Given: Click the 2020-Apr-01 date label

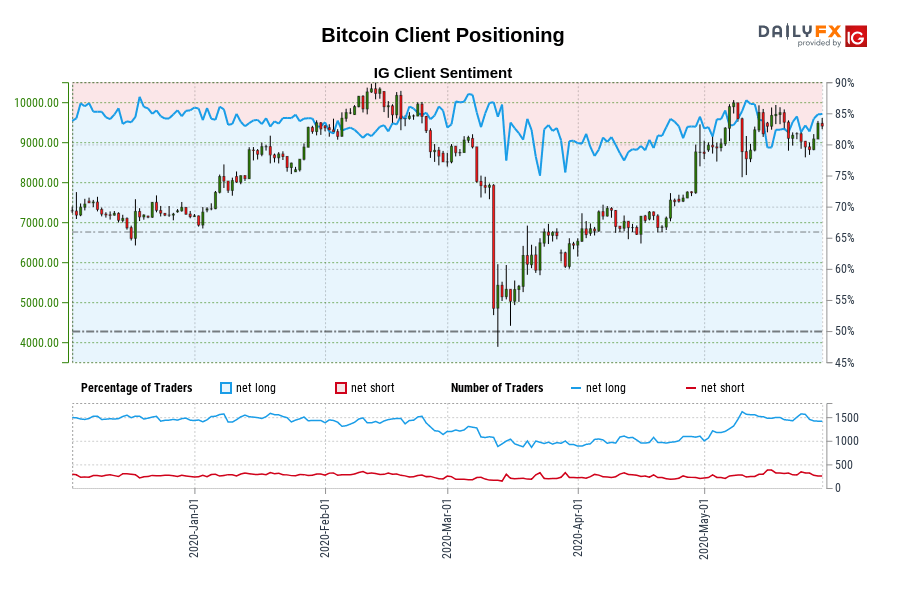Looking at the screenshot, I should point(578,528).
